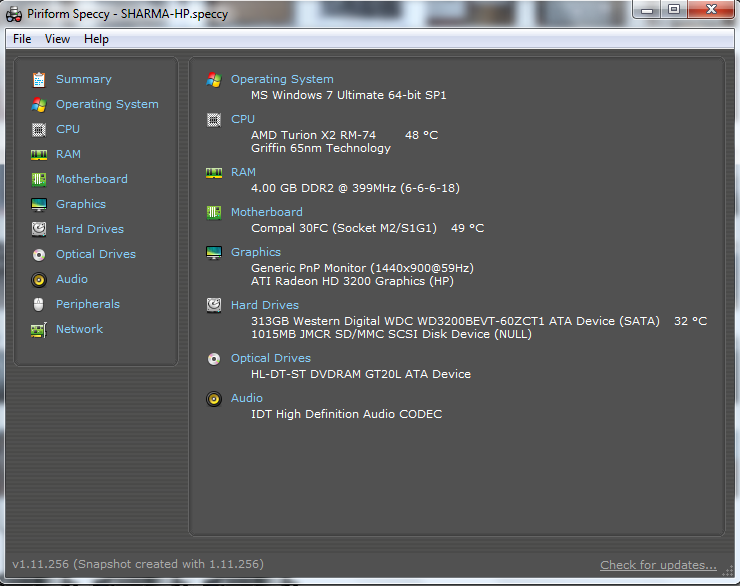Click the Audio speaker icon in sidebar
This screenshot has width=740, height=586.
[39, 279]
